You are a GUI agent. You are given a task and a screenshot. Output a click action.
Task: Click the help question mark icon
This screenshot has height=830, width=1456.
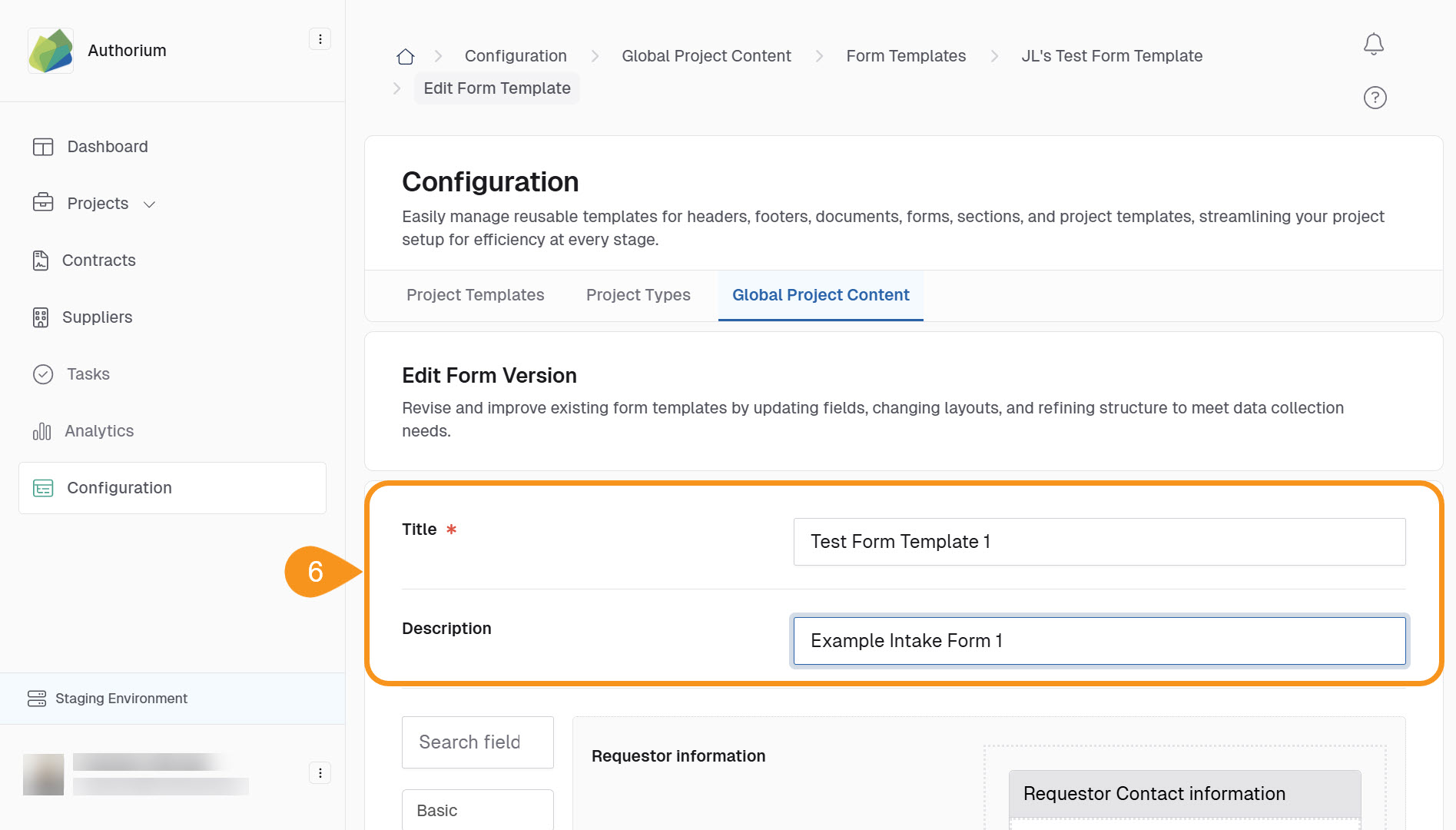(x=1375, y=98)
